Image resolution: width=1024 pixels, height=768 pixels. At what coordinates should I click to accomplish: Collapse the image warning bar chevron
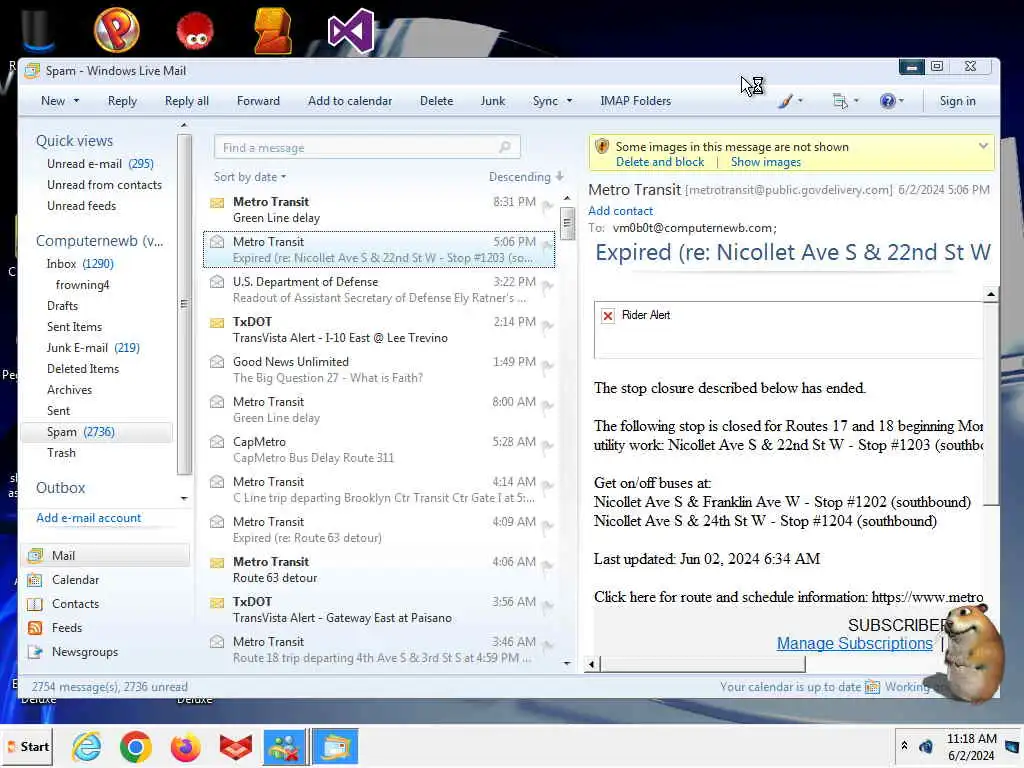pyautogui.click(x=983, y=146)
